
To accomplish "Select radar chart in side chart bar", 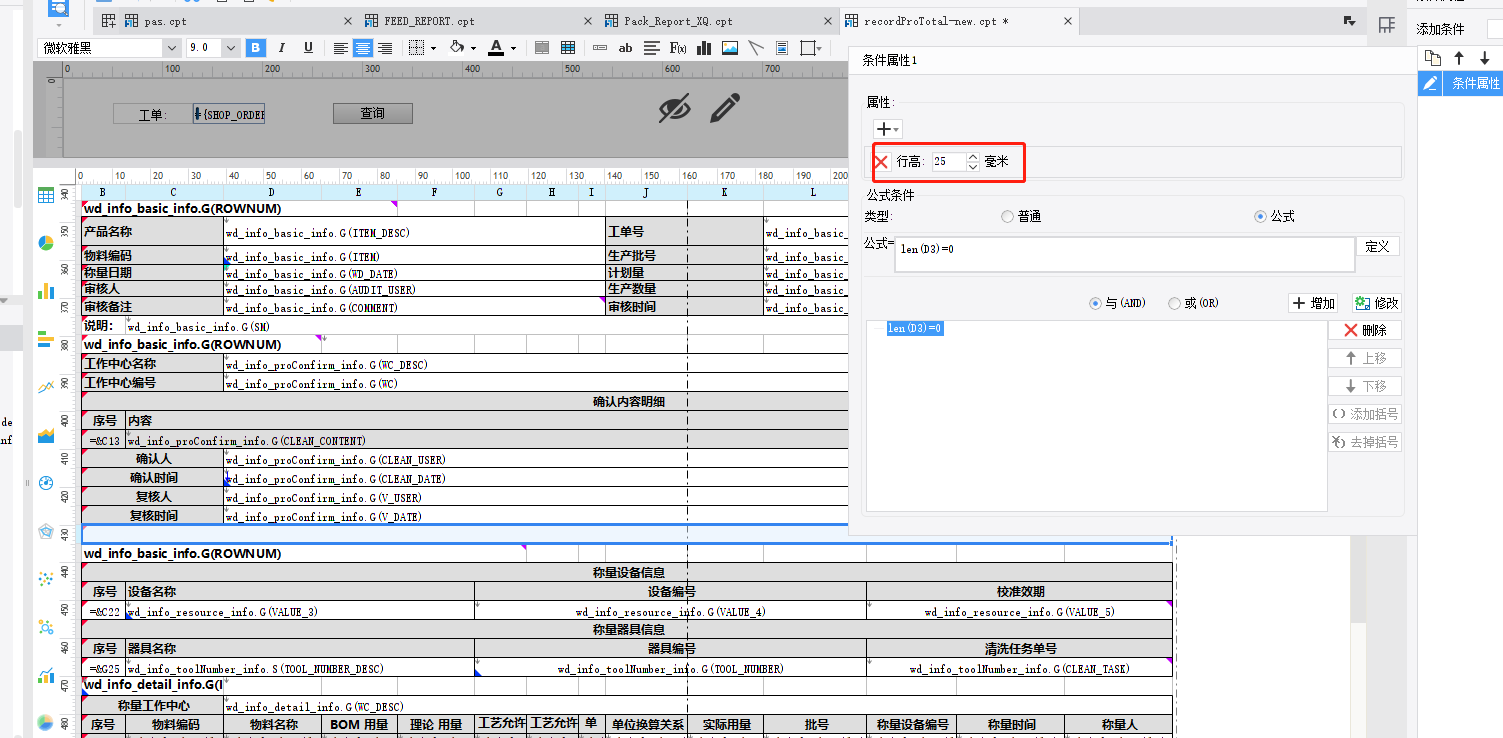I will pyautogui.click(x=45, y=531).
